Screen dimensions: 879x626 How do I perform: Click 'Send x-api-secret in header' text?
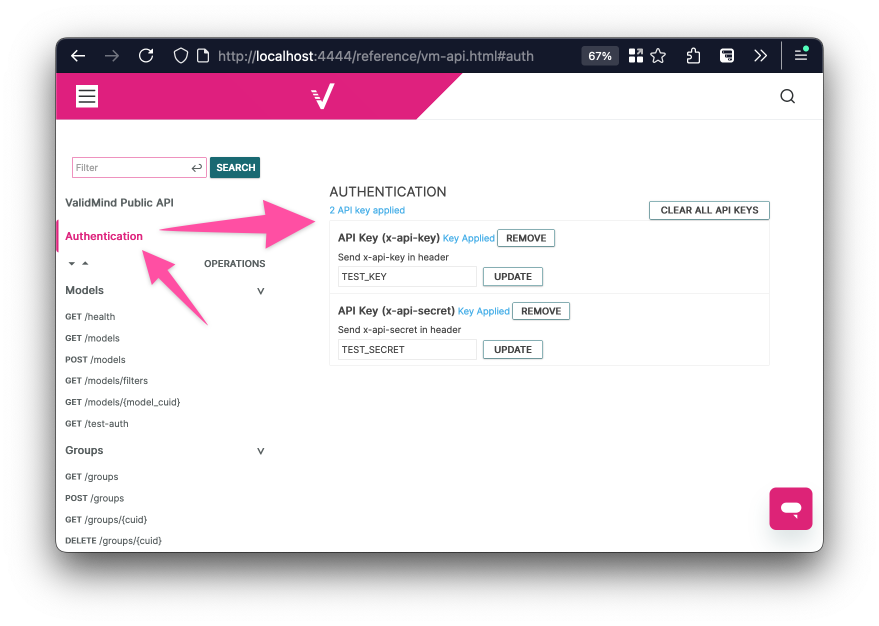click(x=400, y=330)
